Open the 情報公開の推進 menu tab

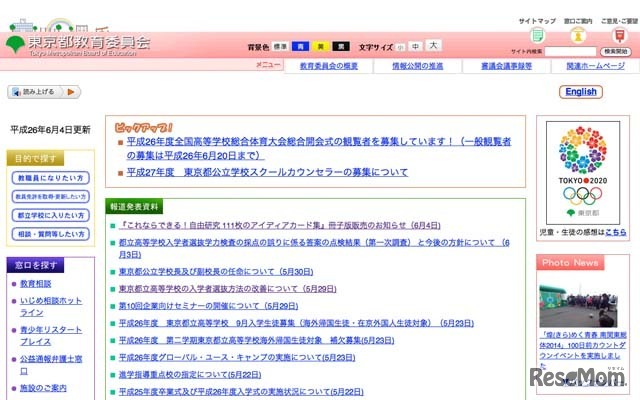click(x=418, y=66)
